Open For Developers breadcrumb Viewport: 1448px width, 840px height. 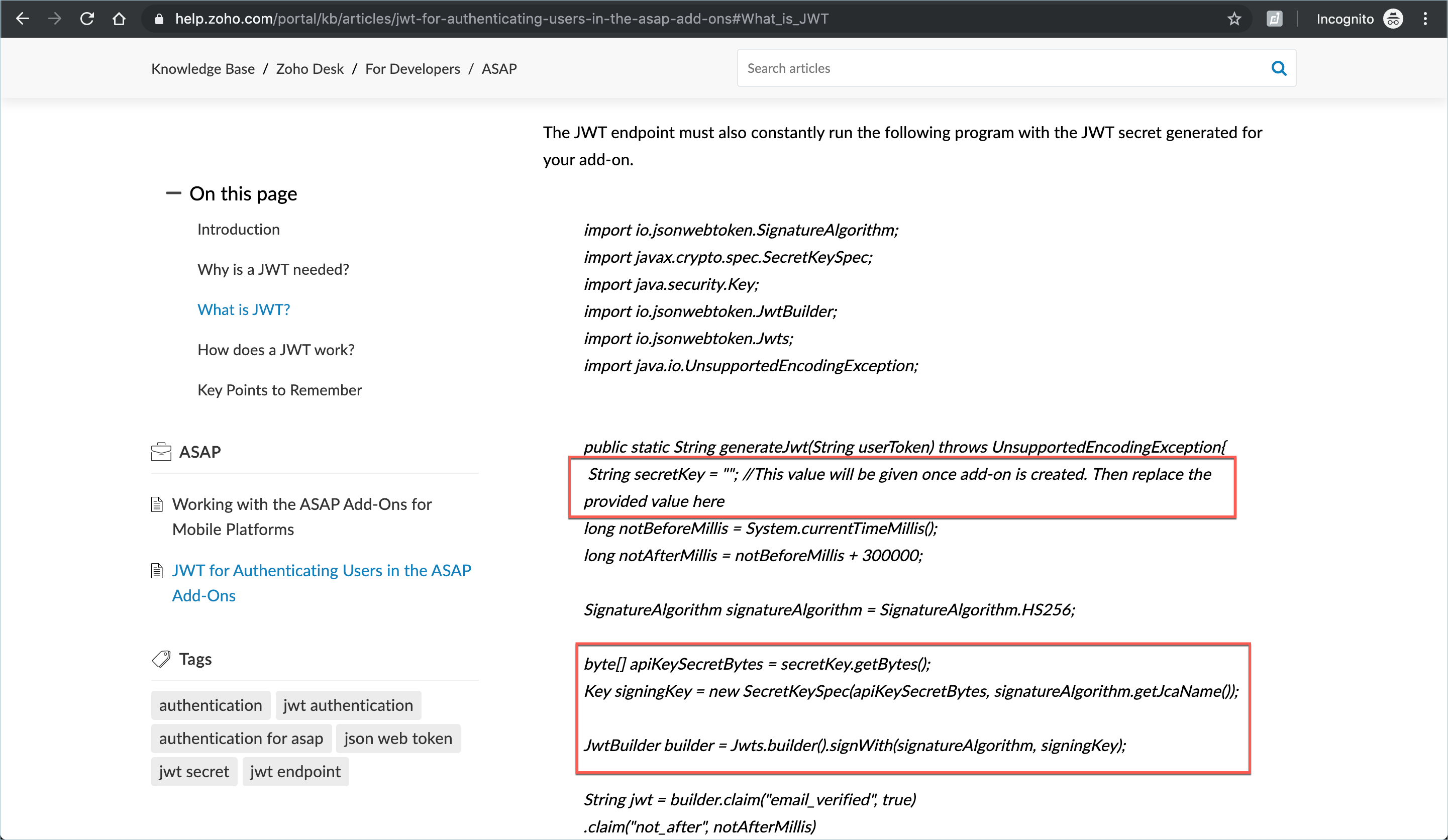pos(412,69)
